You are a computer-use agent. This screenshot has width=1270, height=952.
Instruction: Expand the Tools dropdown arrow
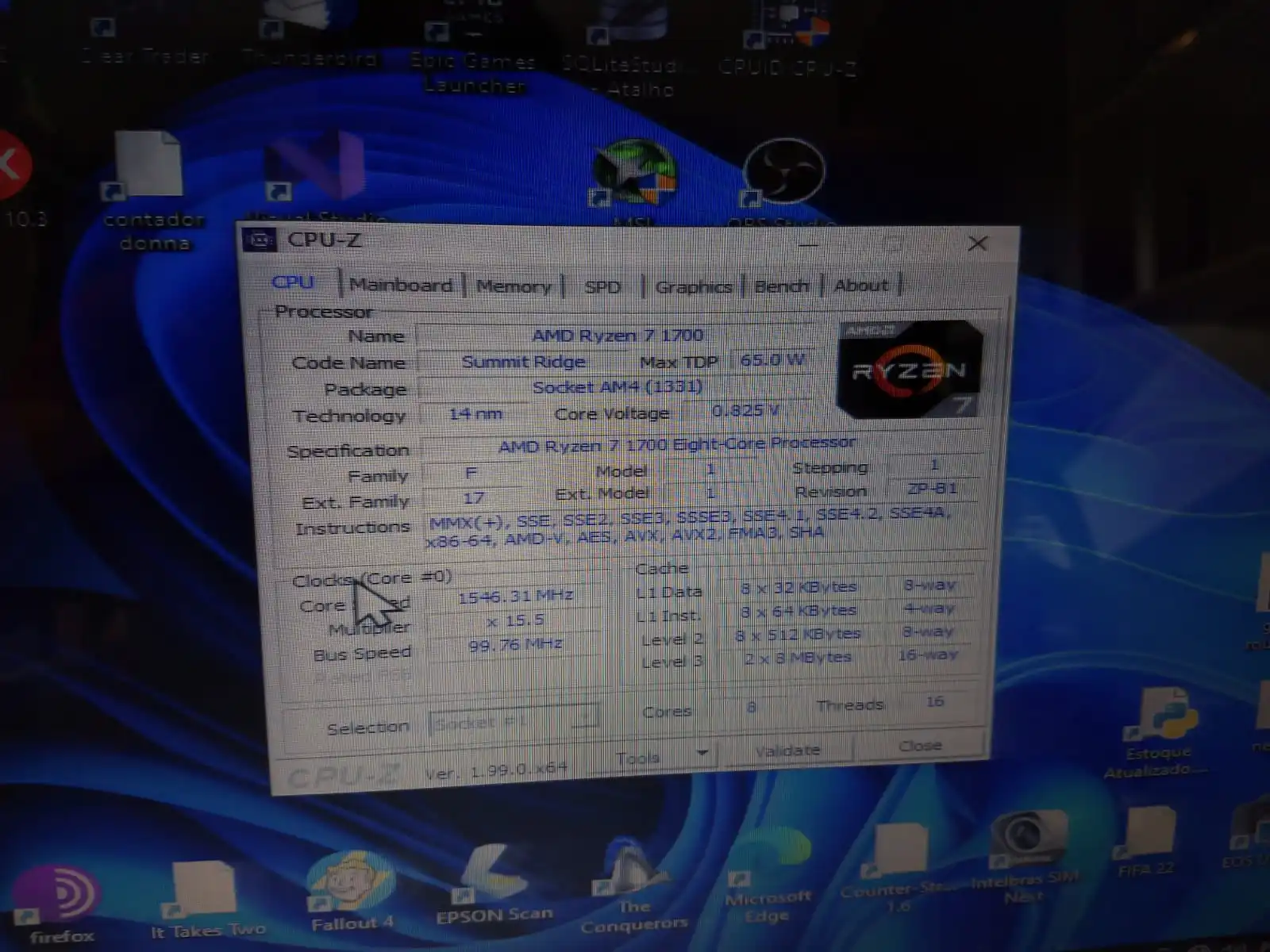702,752
